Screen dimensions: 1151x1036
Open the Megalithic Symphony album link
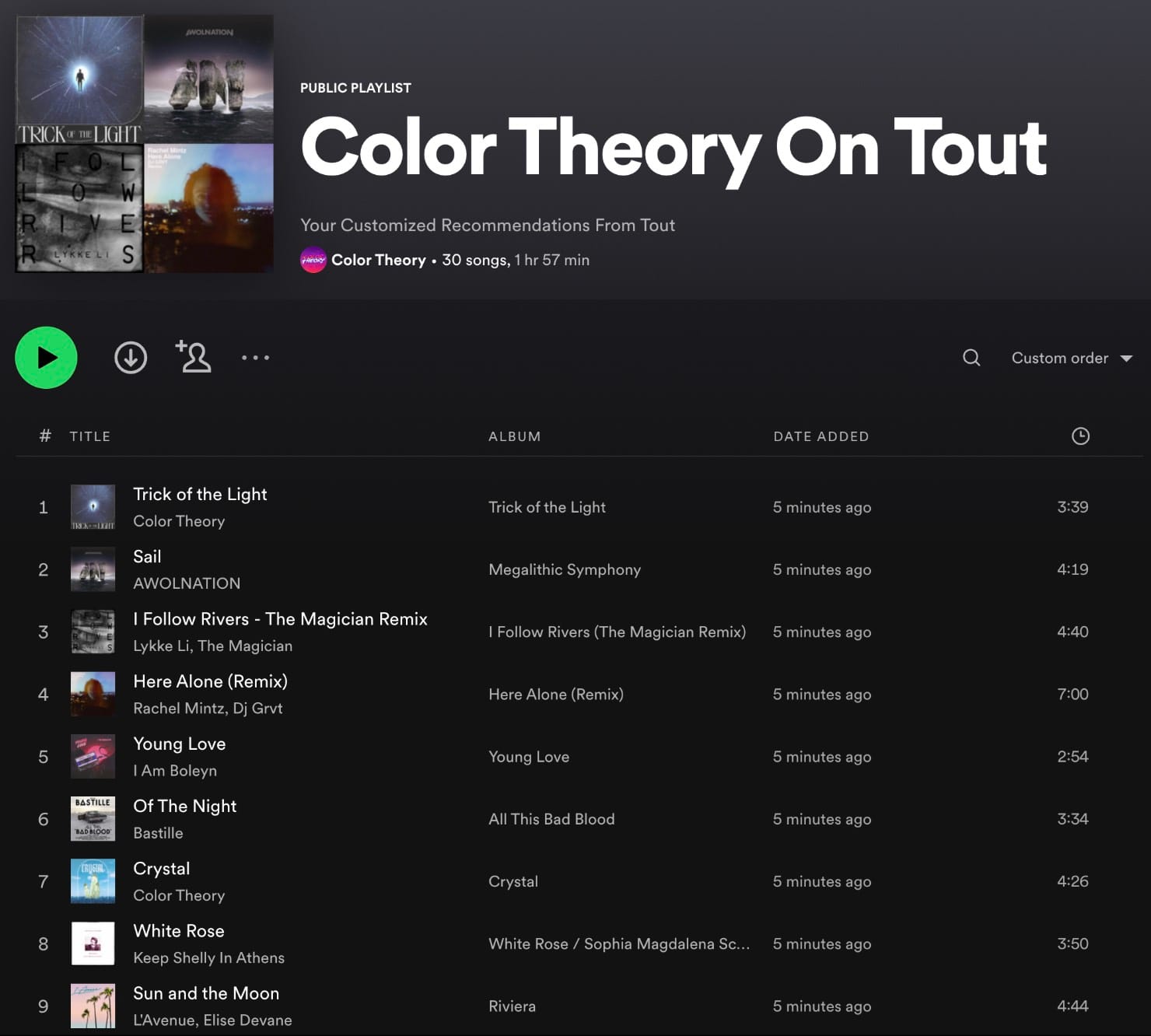click(565, 569)
